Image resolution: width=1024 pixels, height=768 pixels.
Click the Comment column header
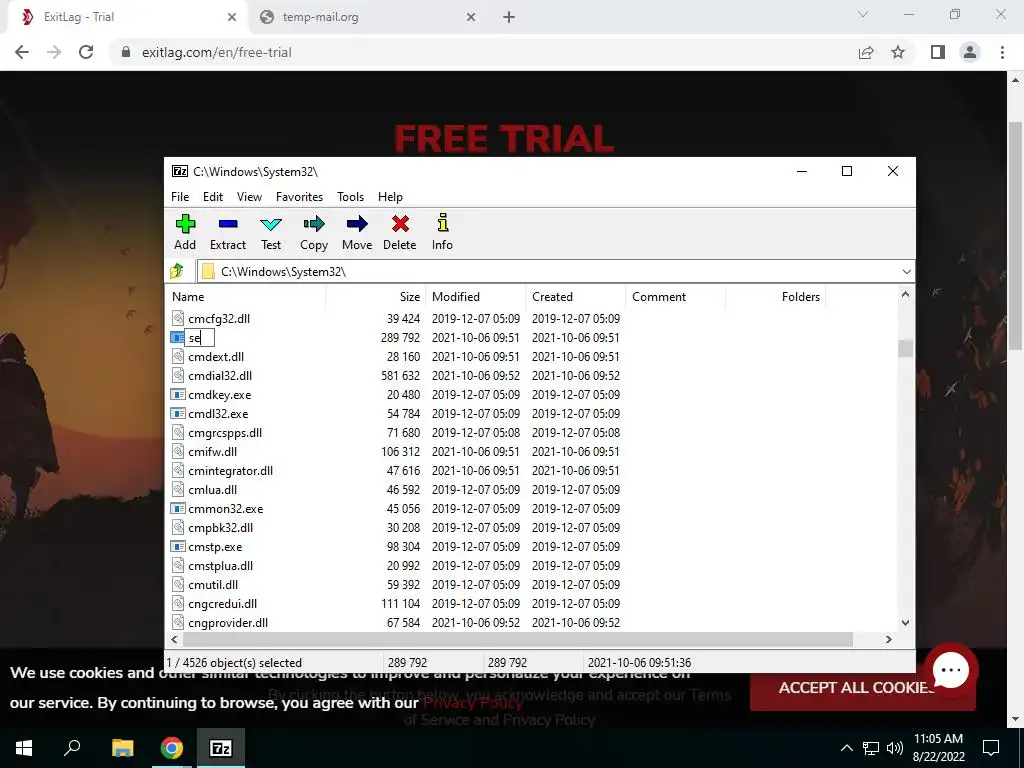coord(675,296)
